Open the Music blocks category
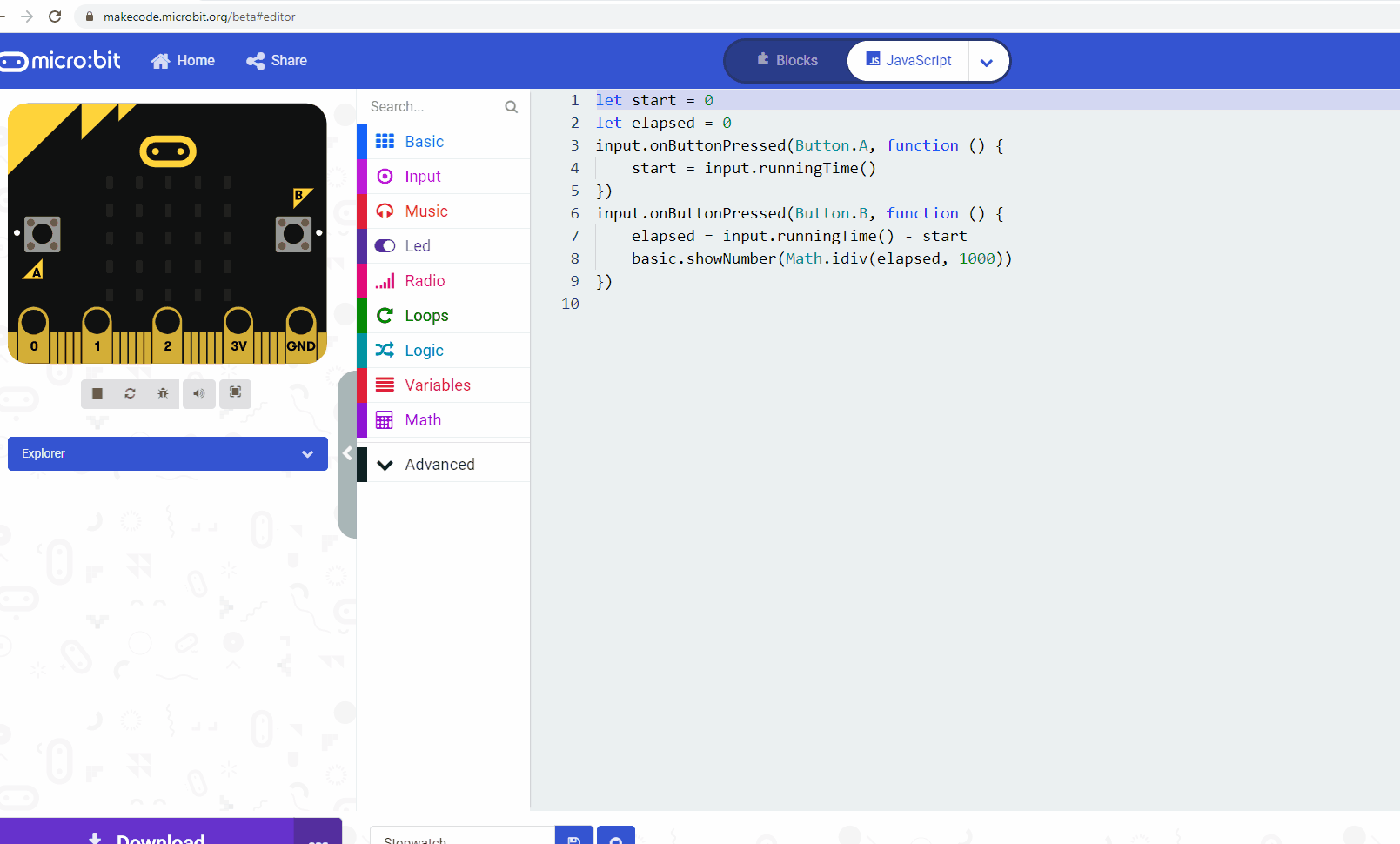 click(x=426, y=211)
